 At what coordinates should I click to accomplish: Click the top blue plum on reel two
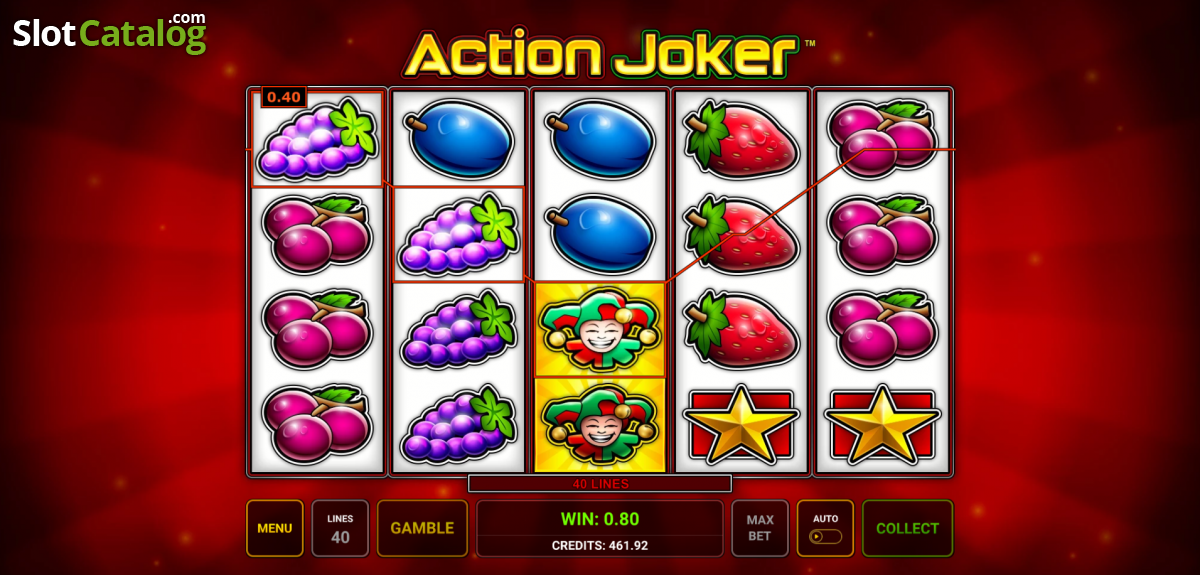point(459,138)
